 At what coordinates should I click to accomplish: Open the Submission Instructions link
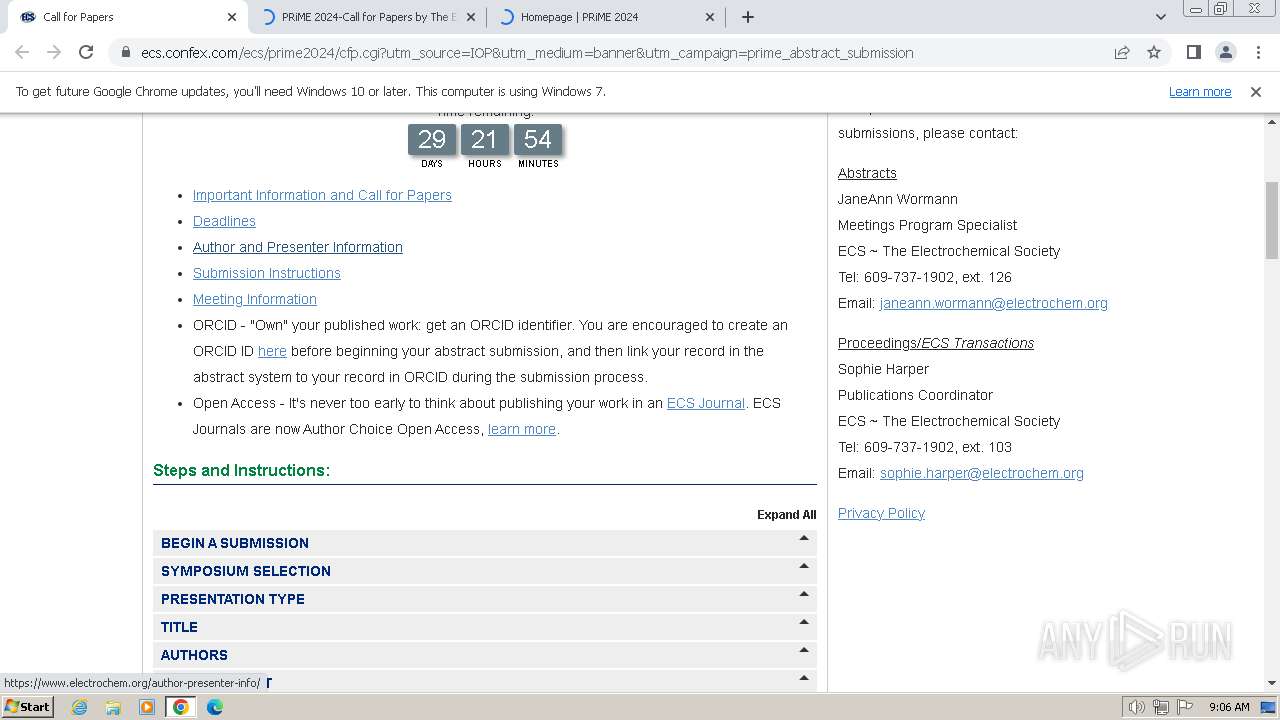(x=267, y=273)
